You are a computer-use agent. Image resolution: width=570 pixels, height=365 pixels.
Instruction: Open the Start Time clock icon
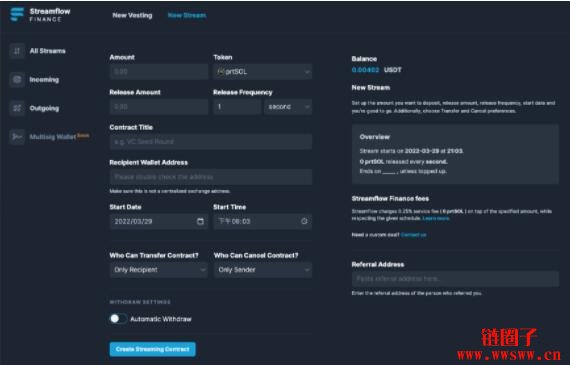pyautogui.click(x=304, y=221)
